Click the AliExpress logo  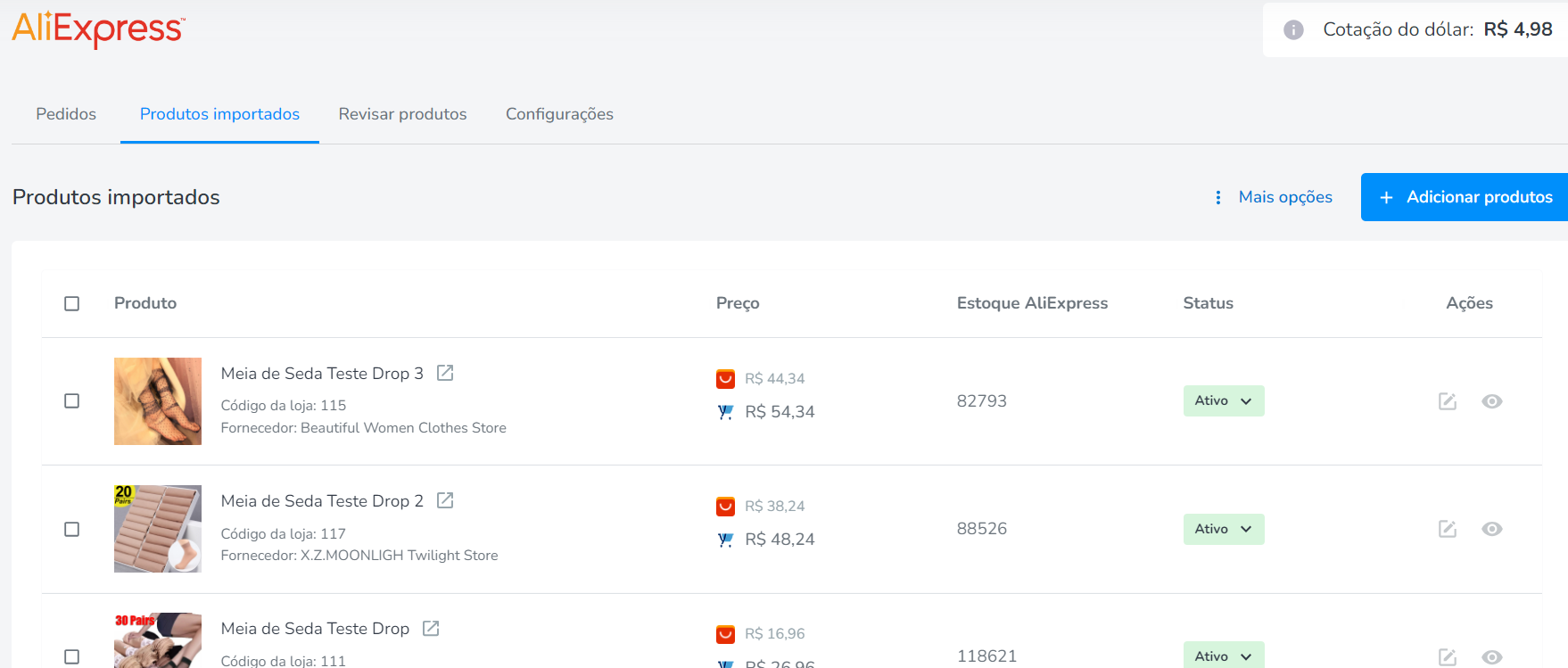point(98,29)
